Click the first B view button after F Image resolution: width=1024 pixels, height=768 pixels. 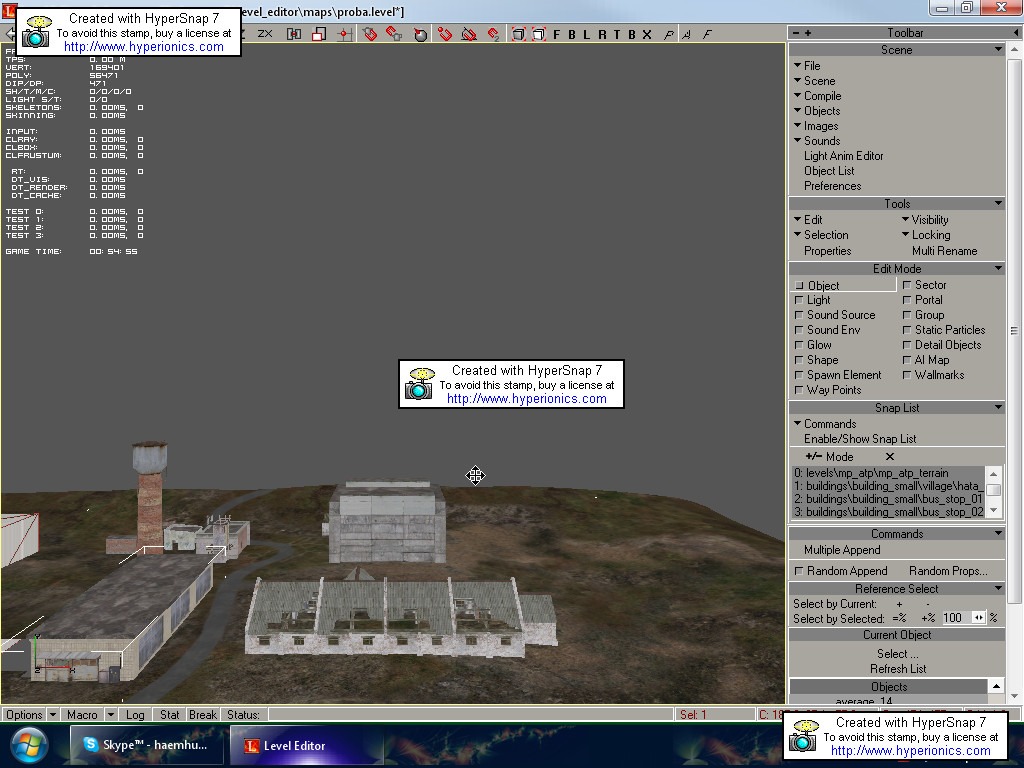[x=571, y=35]
